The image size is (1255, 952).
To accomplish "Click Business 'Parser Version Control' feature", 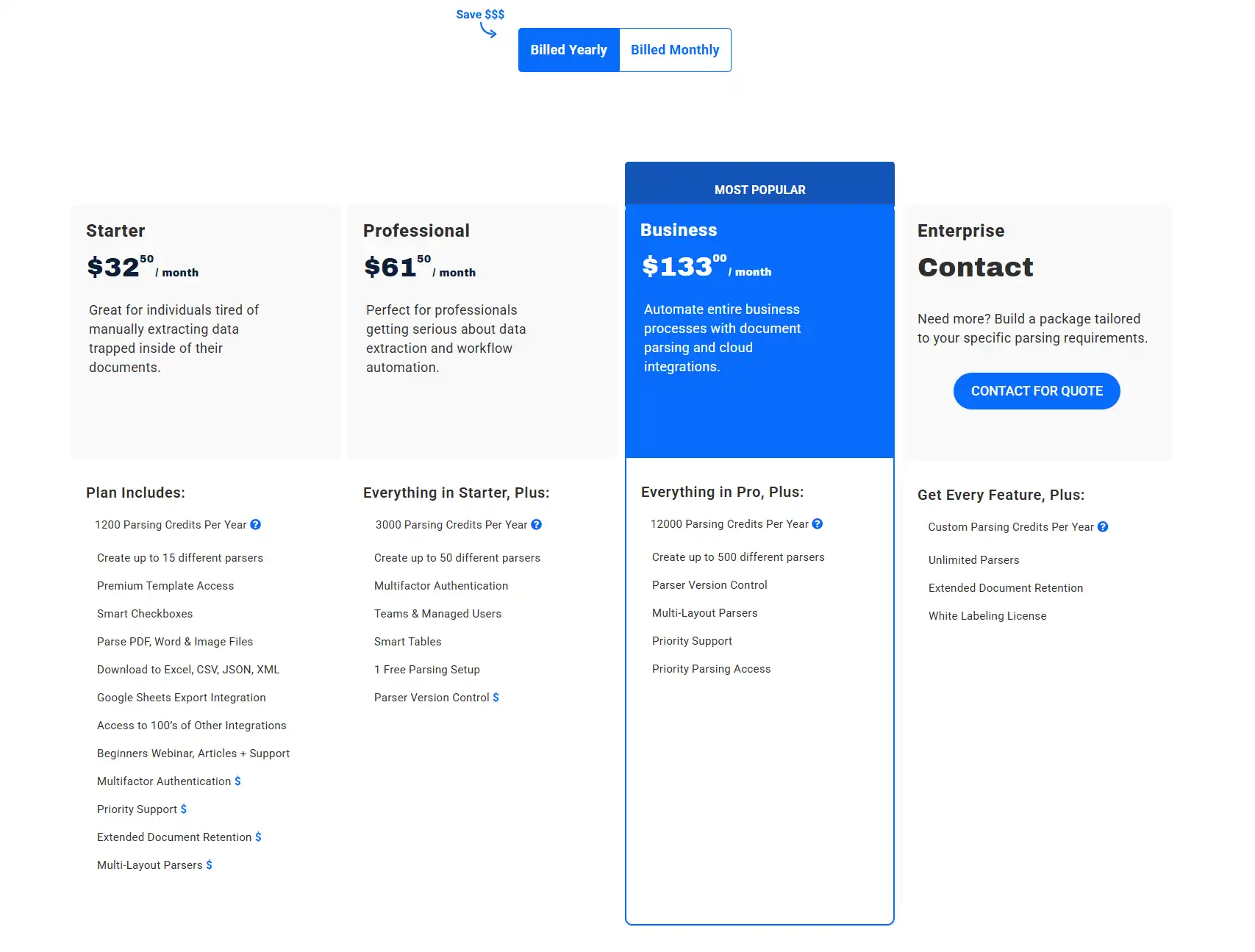I will (x=709, y=585).
